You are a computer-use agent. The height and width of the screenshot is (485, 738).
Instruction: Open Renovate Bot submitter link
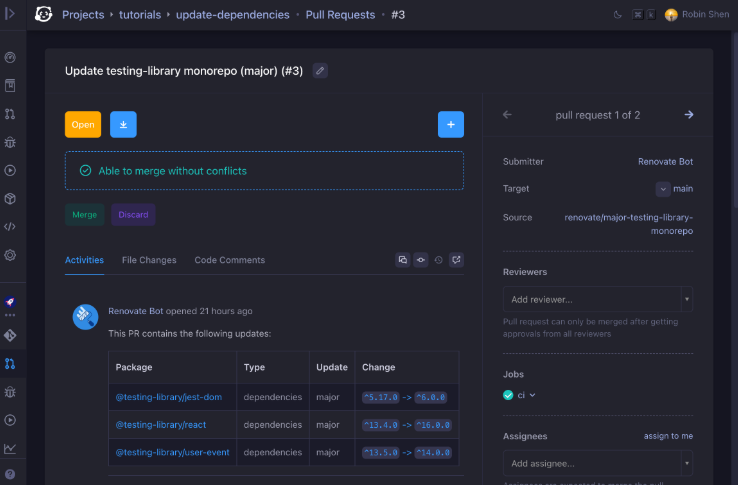pyautogui.click(x=666, y=162)
